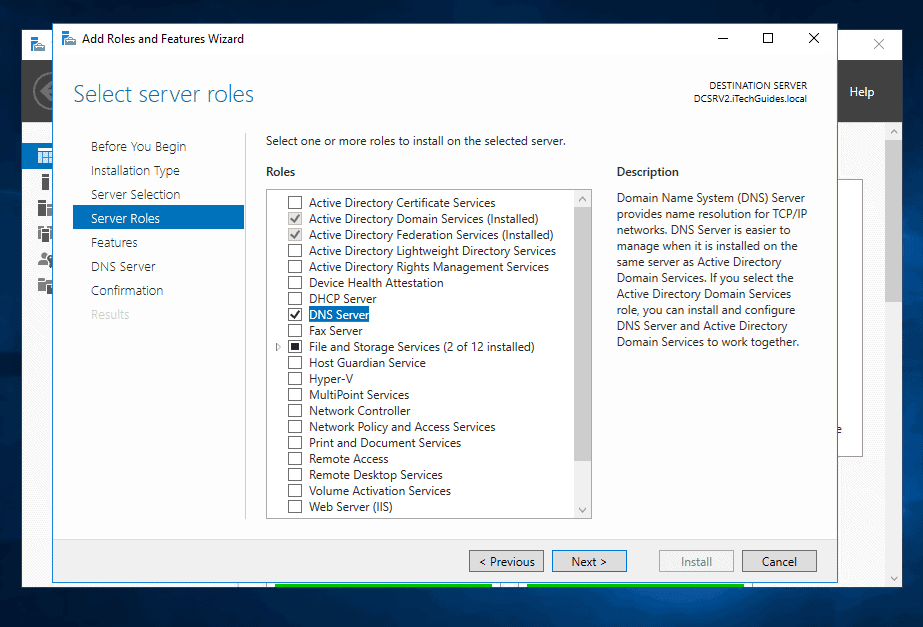Check Device Health Attestation role
This screenshot has width=923, height=627.
pos(295,283)
